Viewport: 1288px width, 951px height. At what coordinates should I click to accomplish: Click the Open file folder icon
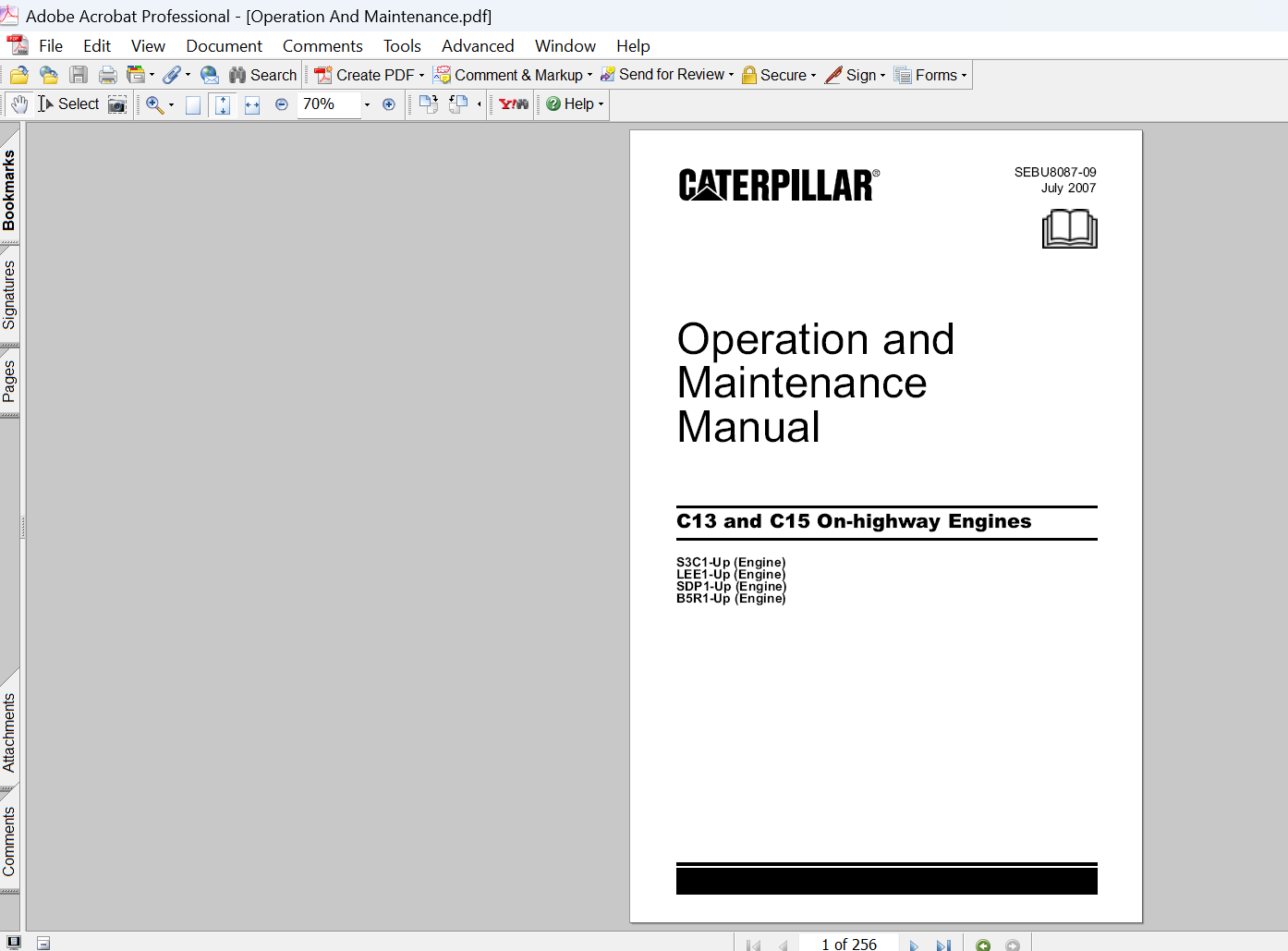tap(19, 75)
